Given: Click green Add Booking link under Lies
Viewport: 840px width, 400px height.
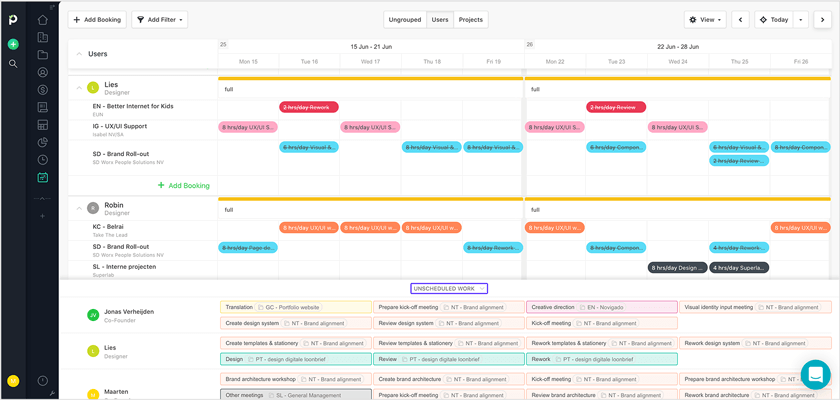Looking at the screenshot, I should coord(183,186).
